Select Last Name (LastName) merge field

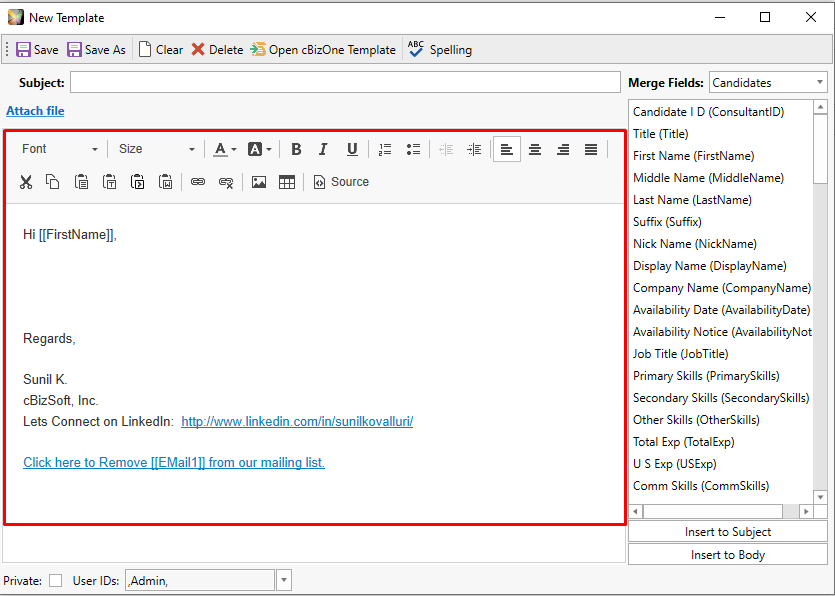[x=692, y=200]
